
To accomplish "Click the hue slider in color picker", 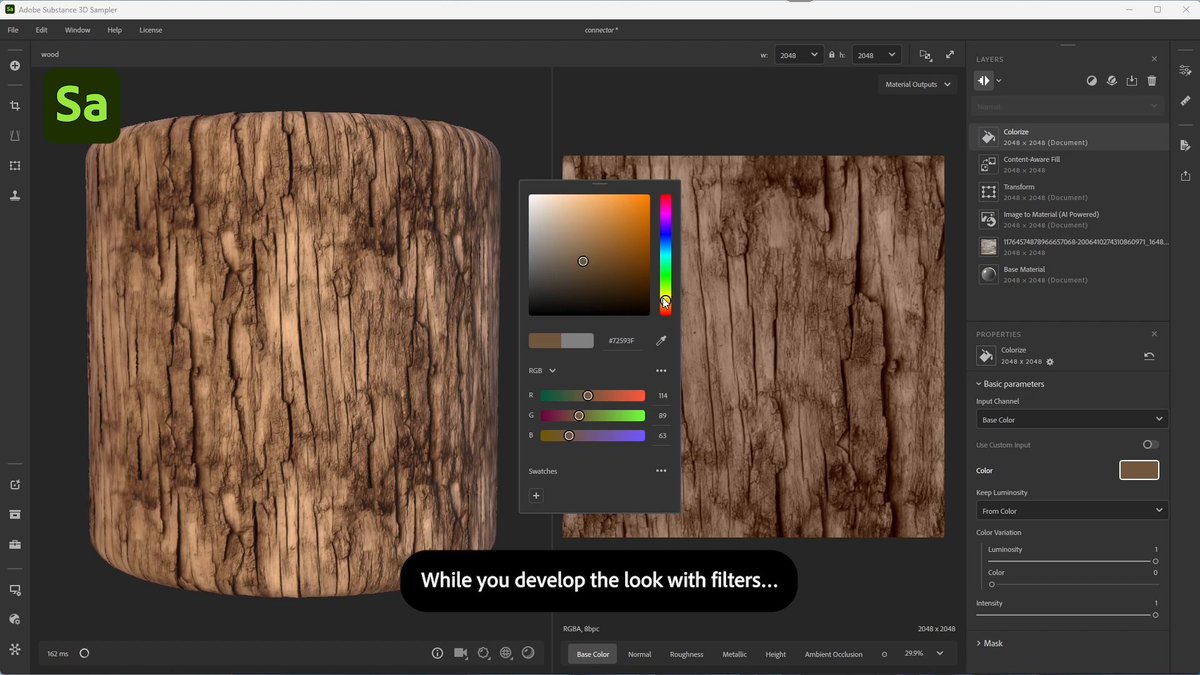I will click(x=665, y=255).
